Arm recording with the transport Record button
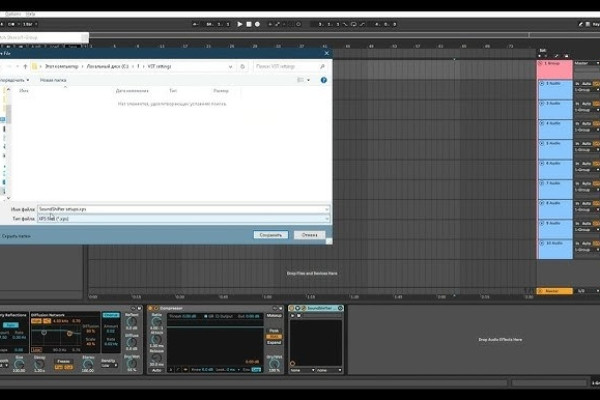 (x=258, y=24)
